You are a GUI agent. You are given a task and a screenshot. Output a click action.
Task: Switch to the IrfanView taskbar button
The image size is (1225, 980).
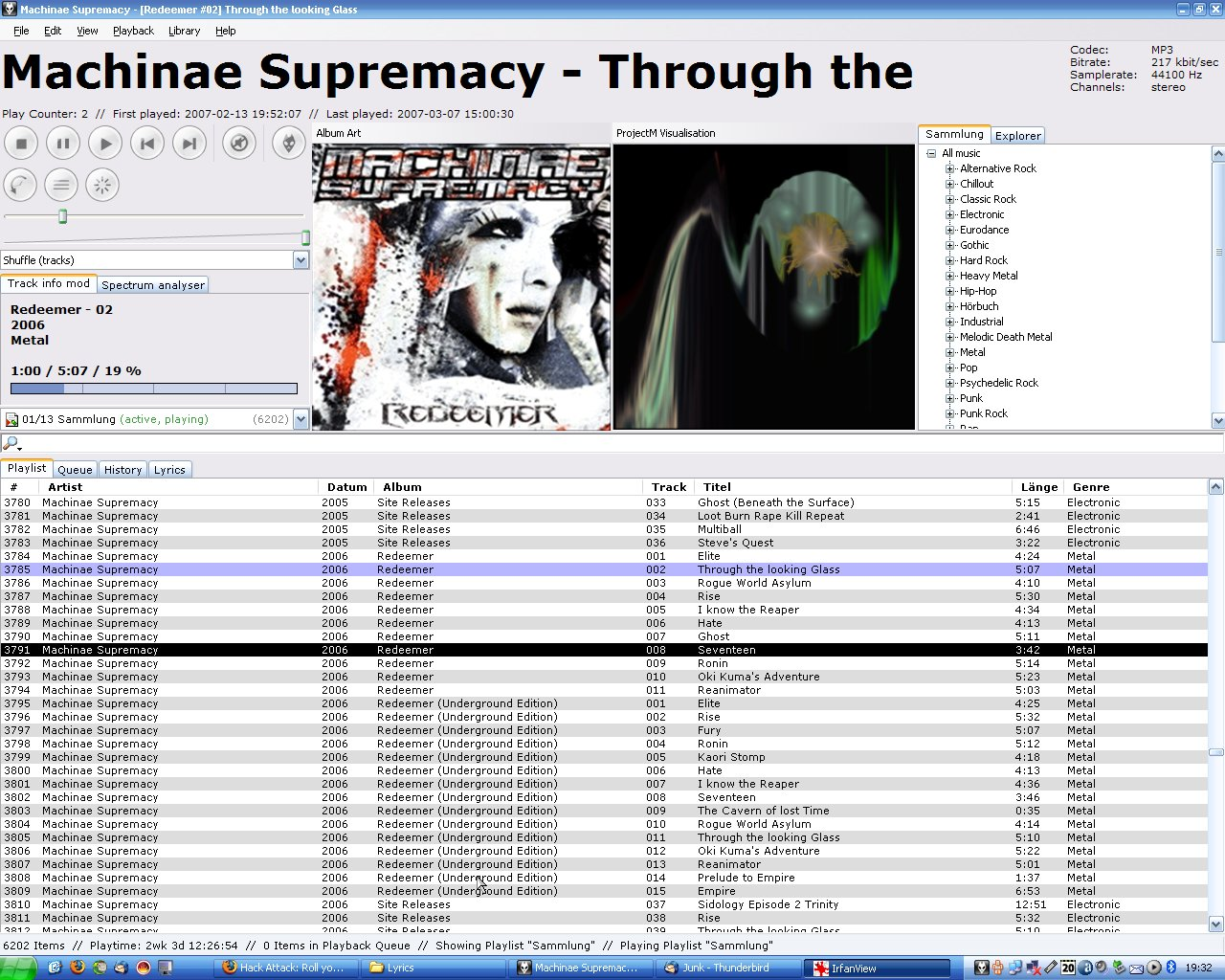(x=877, y=968)
